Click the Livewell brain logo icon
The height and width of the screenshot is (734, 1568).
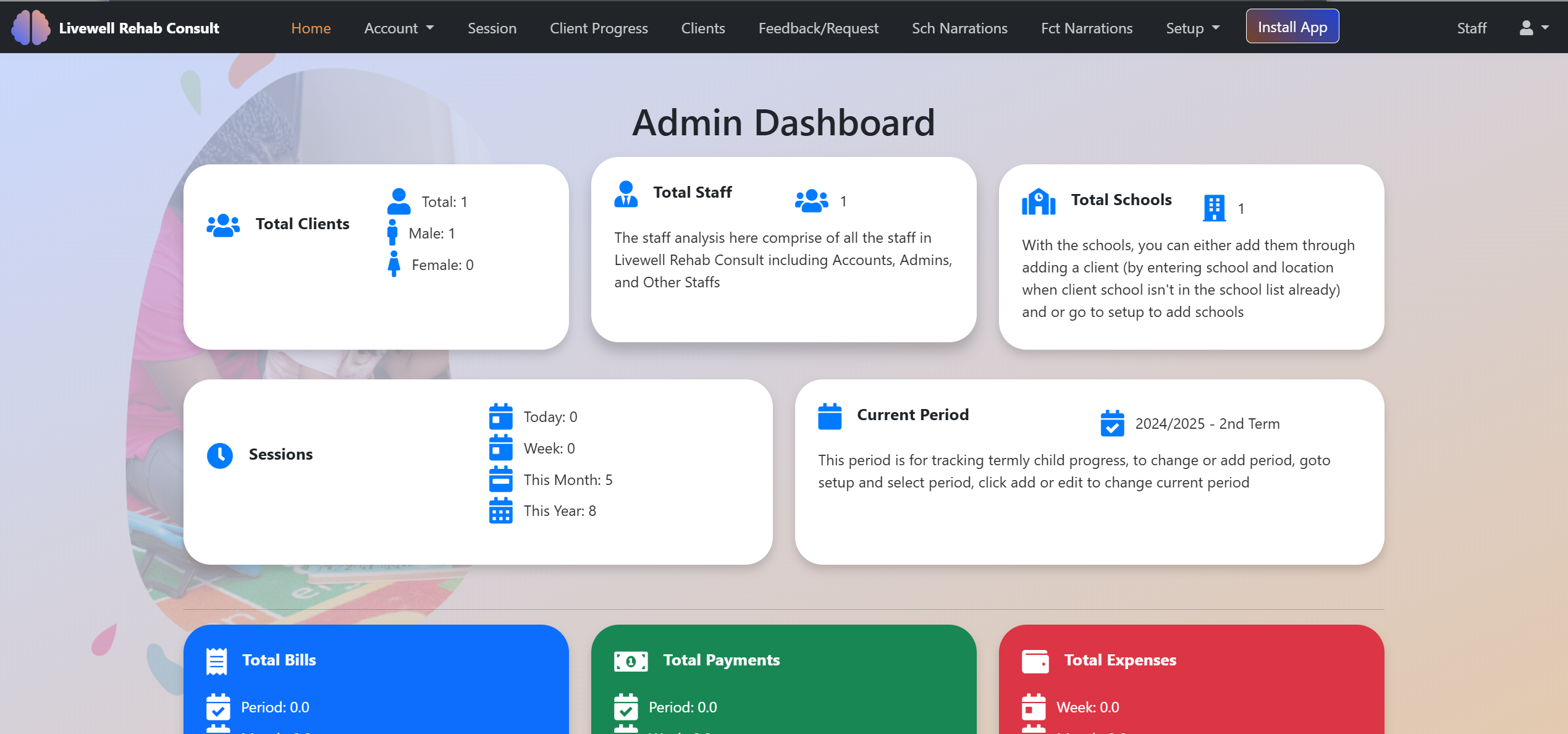[x=30, y=28]
